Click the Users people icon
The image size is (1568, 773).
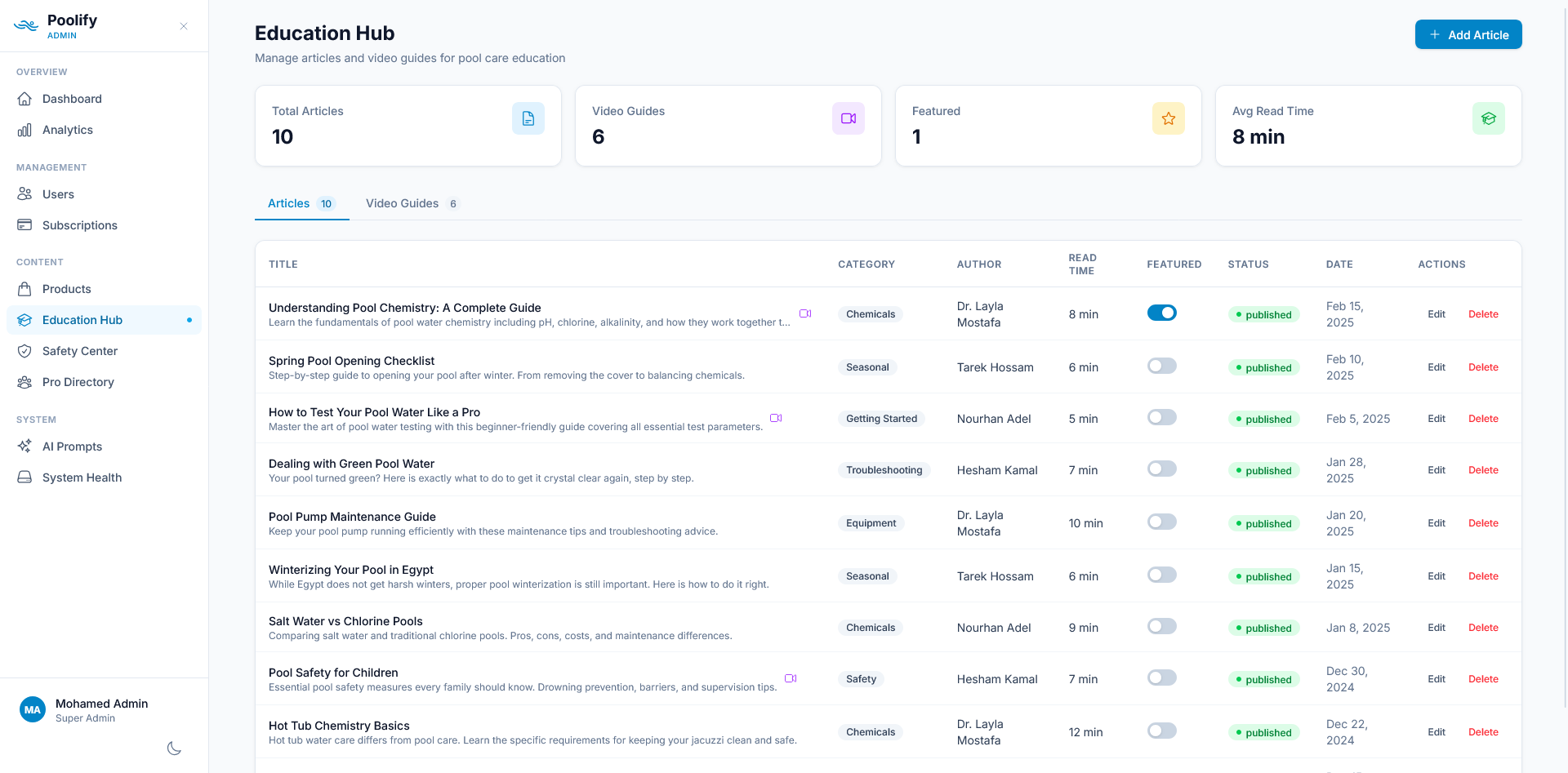point(24,194)
